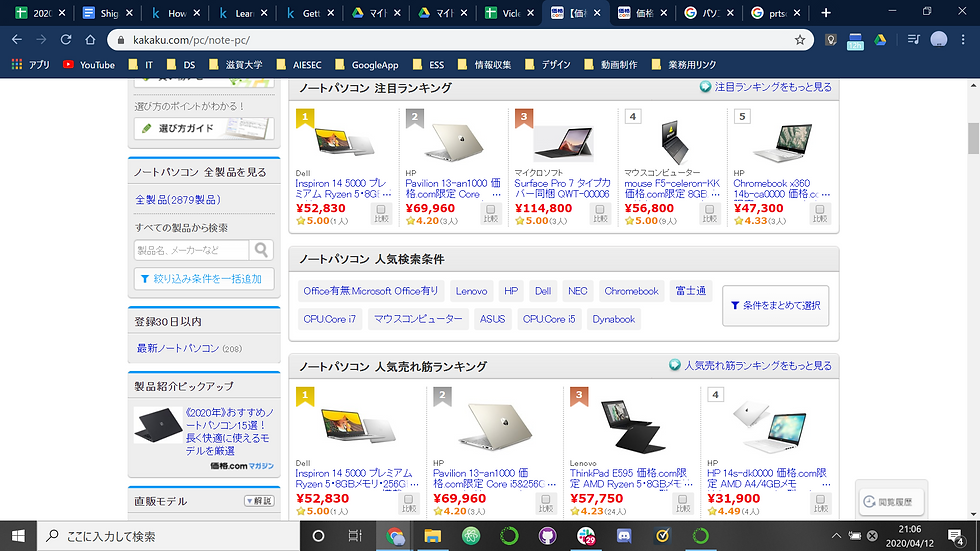Go to browser home icon
The image size is (980, 551).
point(90,39)
